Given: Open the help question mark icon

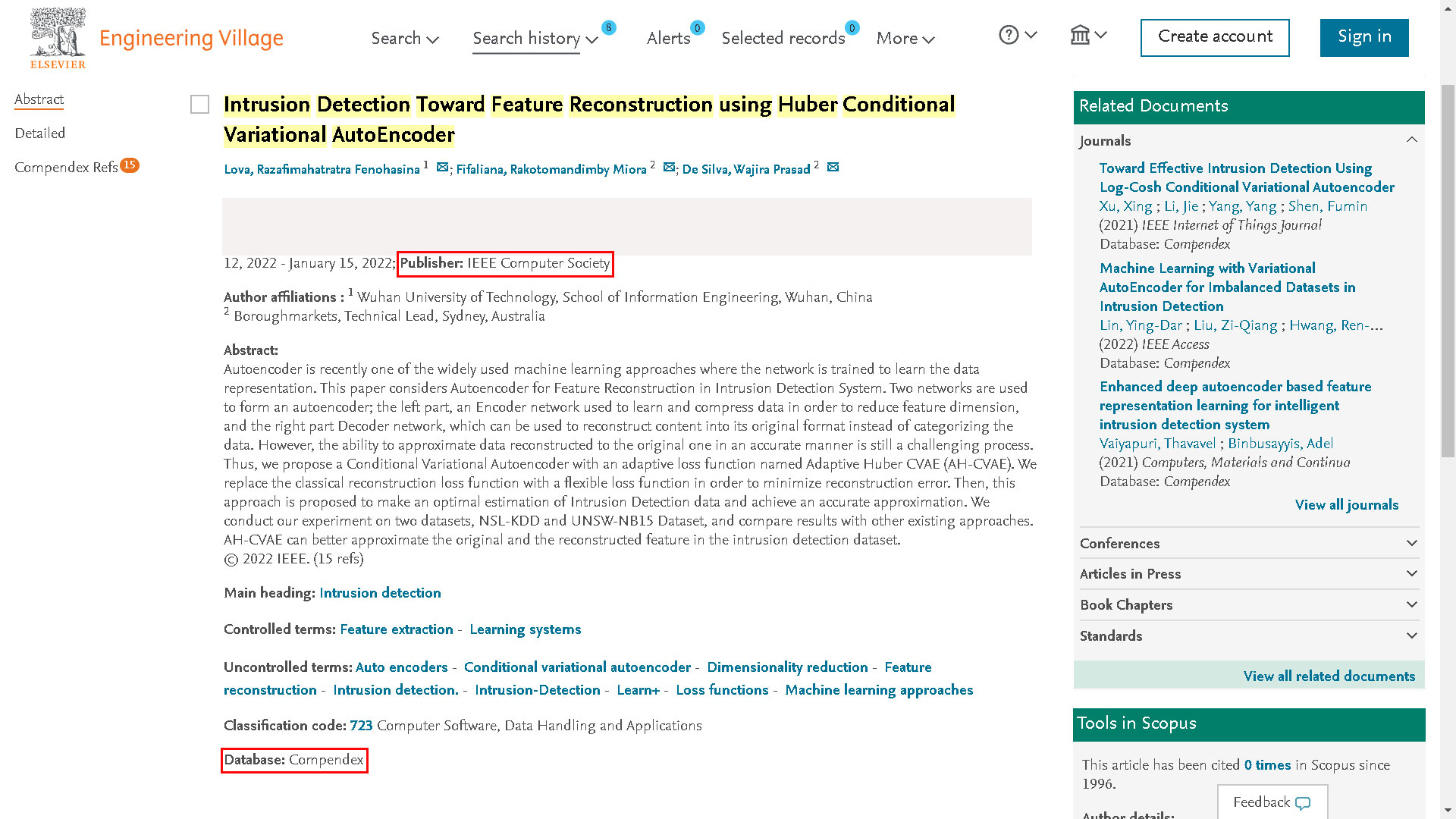Looking at the screenshot, I should click(x=1009, y=35).
